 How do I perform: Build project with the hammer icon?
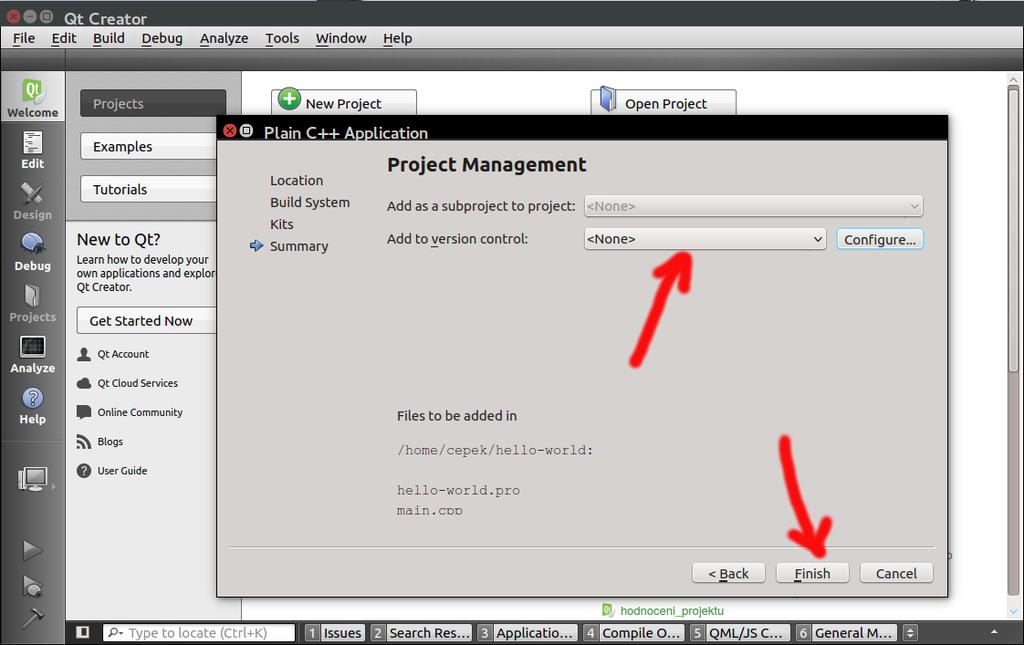pyautogui.click(x=32, y=617)
